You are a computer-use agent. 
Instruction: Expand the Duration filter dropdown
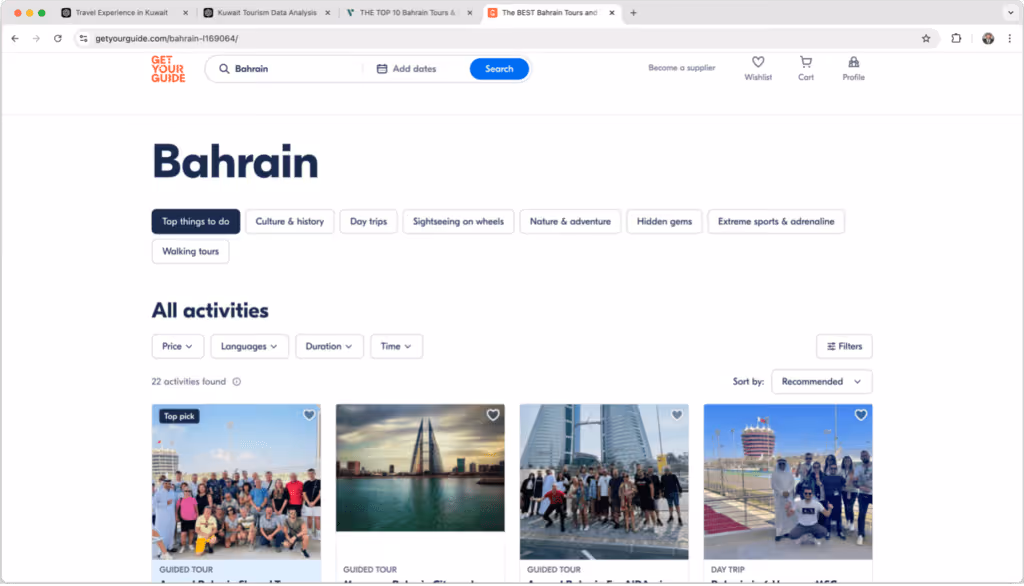coord(328,346)
